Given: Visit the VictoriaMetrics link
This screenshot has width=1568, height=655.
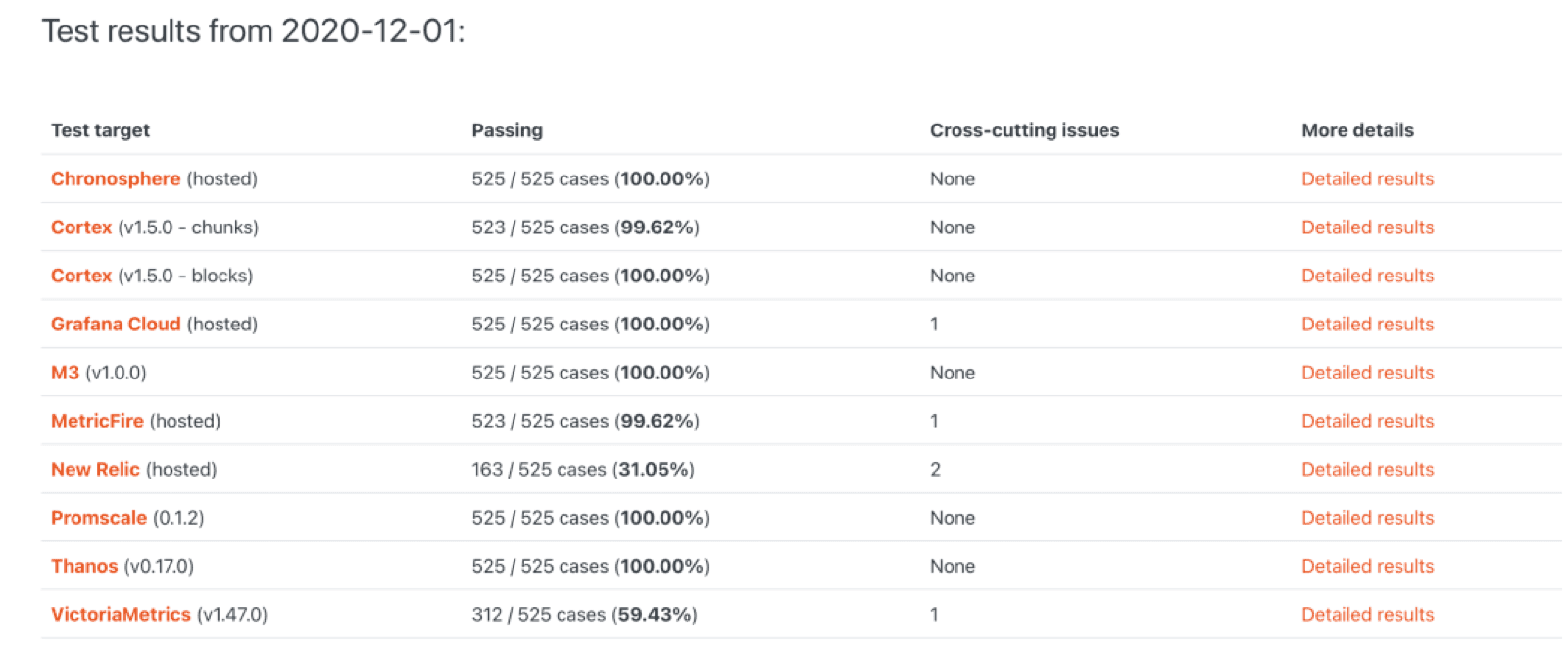Looking at the screenshot, I should (x=121, y=614).
